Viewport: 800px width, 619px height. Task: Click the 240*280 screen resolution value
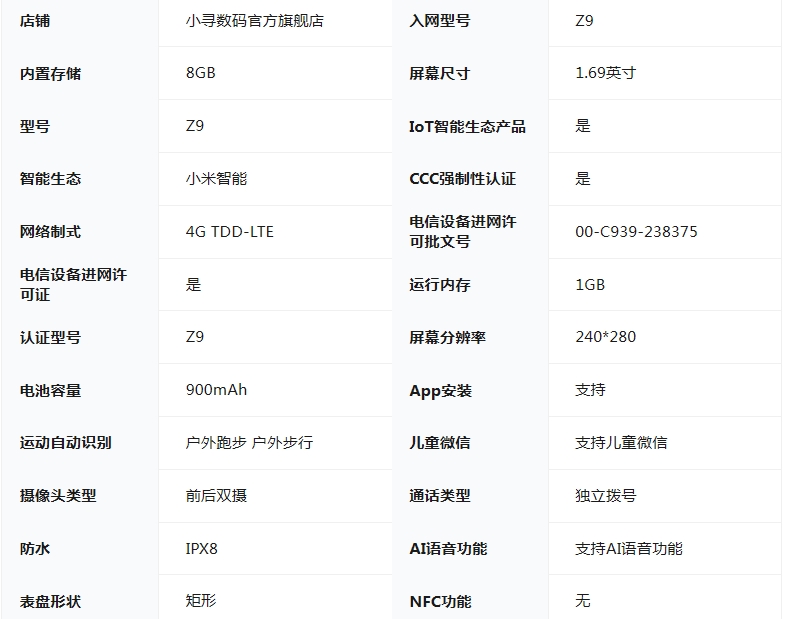[605, 337]
